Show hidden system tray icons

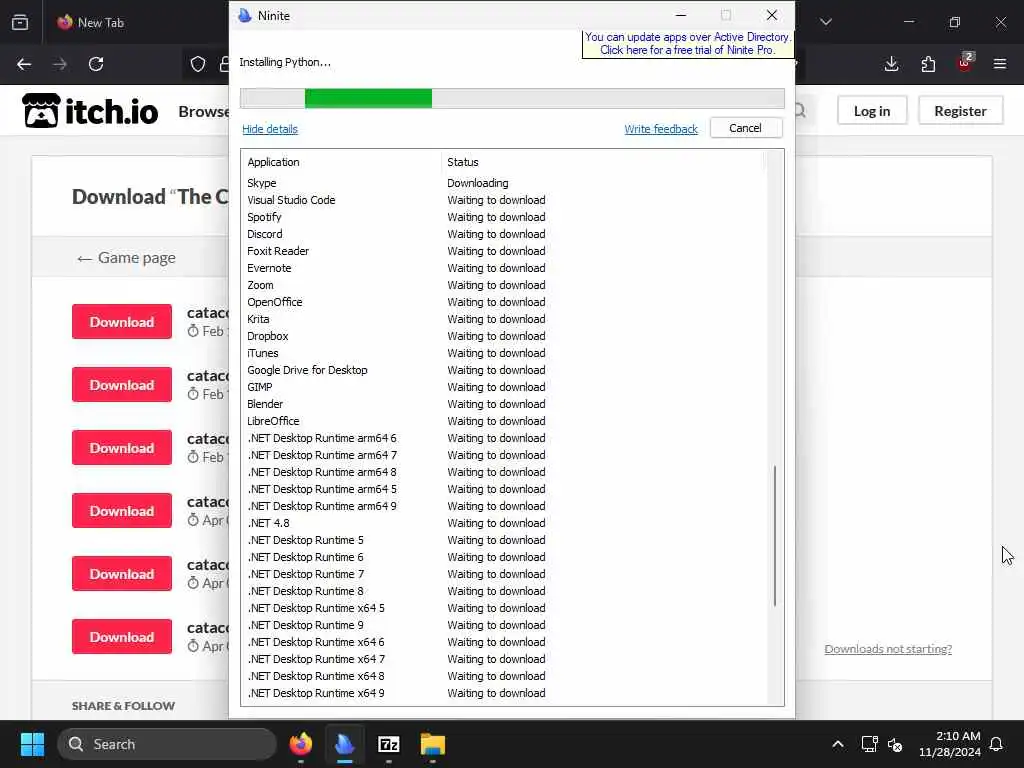click(838, 744)
